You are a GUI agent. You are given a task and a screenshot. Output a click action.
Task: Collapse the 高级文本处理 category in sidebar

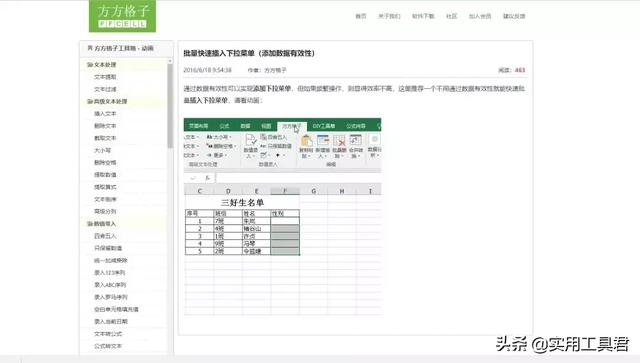pyautogui.click(x=107, y=101)
